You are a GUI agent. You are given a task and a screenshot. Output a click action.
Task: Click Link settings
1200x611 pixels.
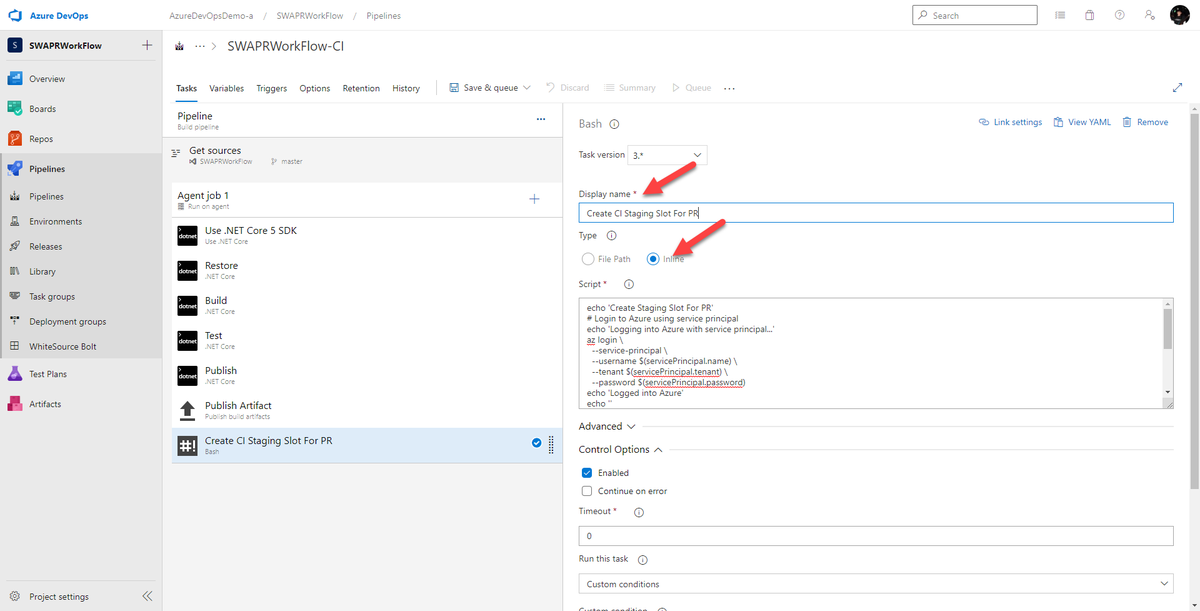pyautogui.click(x=1010, y=122)
